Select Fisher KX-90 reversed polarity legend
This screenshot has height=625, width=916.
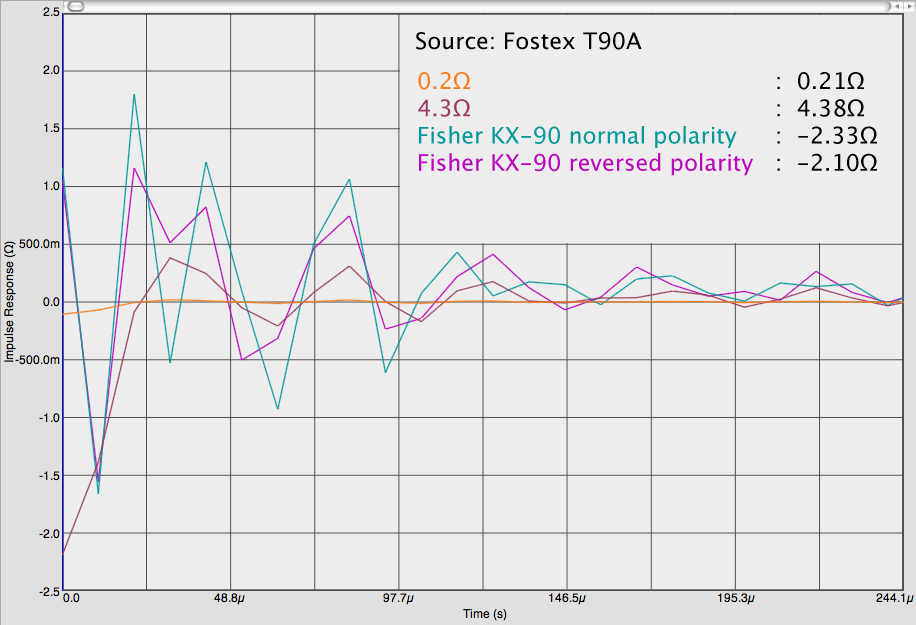[x=585, y=162]
